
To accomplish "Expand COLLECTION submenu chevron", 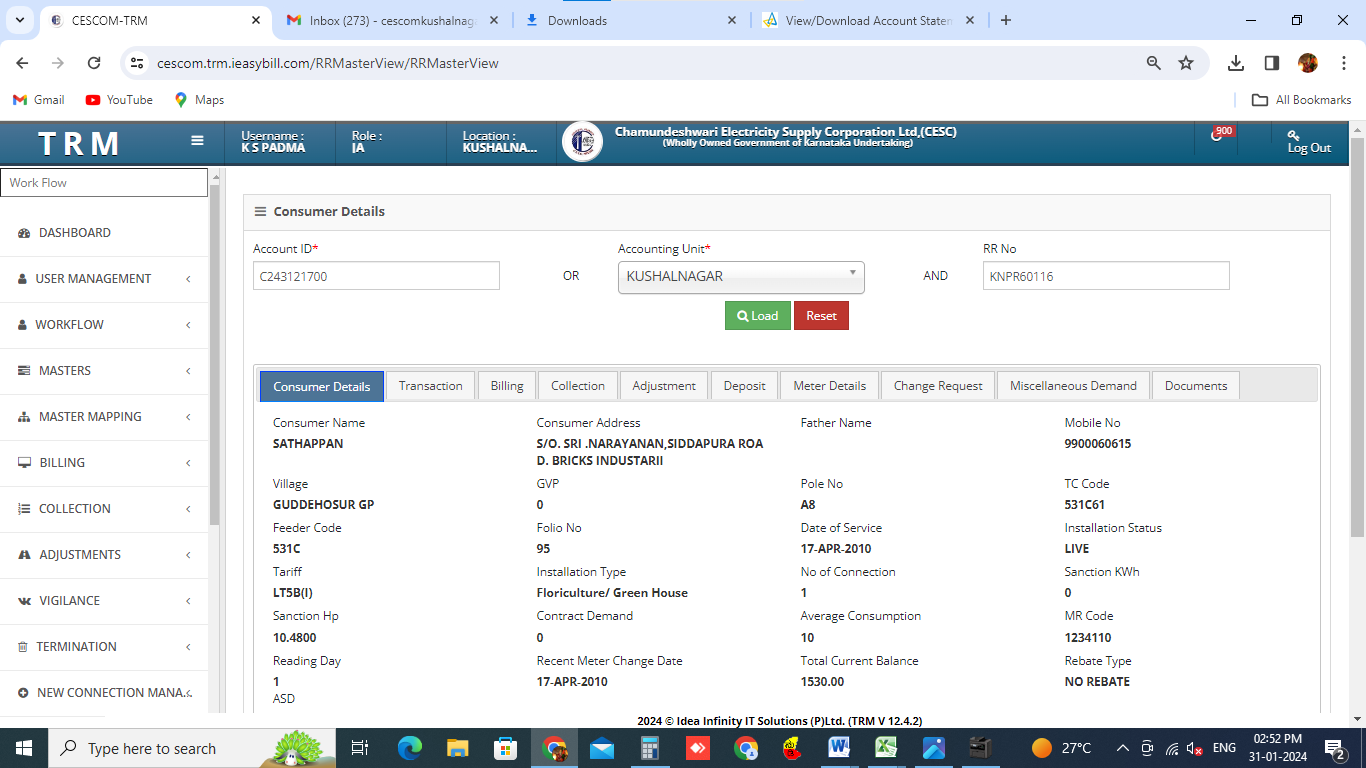I will pos(188,509).
